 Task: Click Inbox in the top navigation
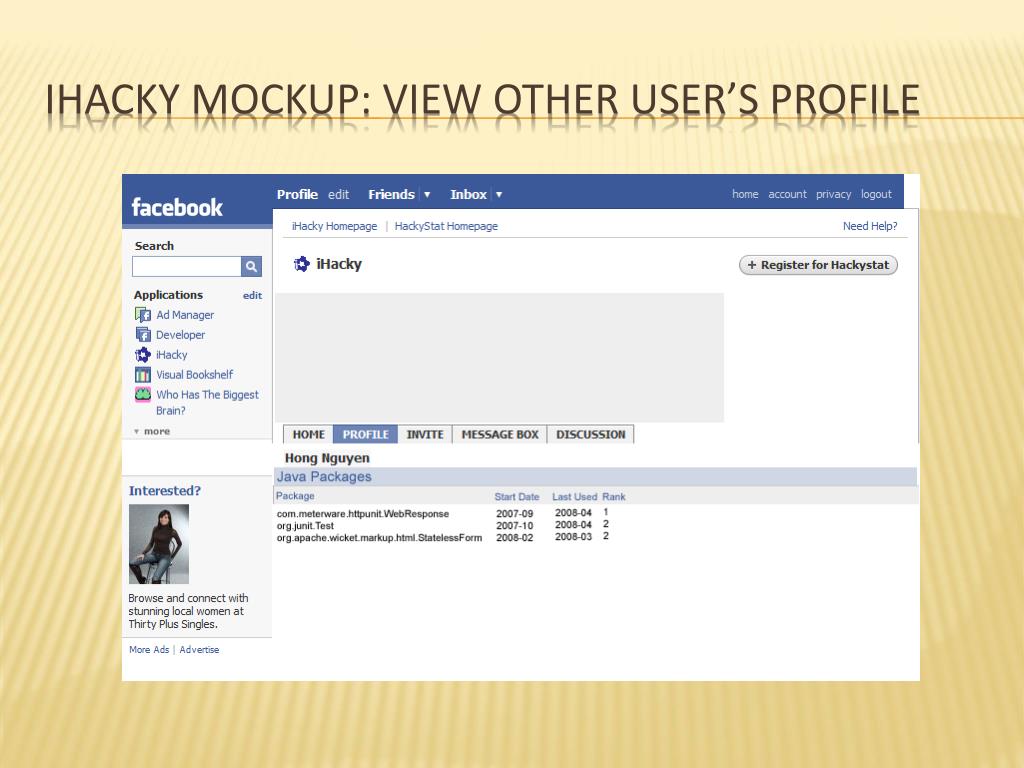[468, 195]
